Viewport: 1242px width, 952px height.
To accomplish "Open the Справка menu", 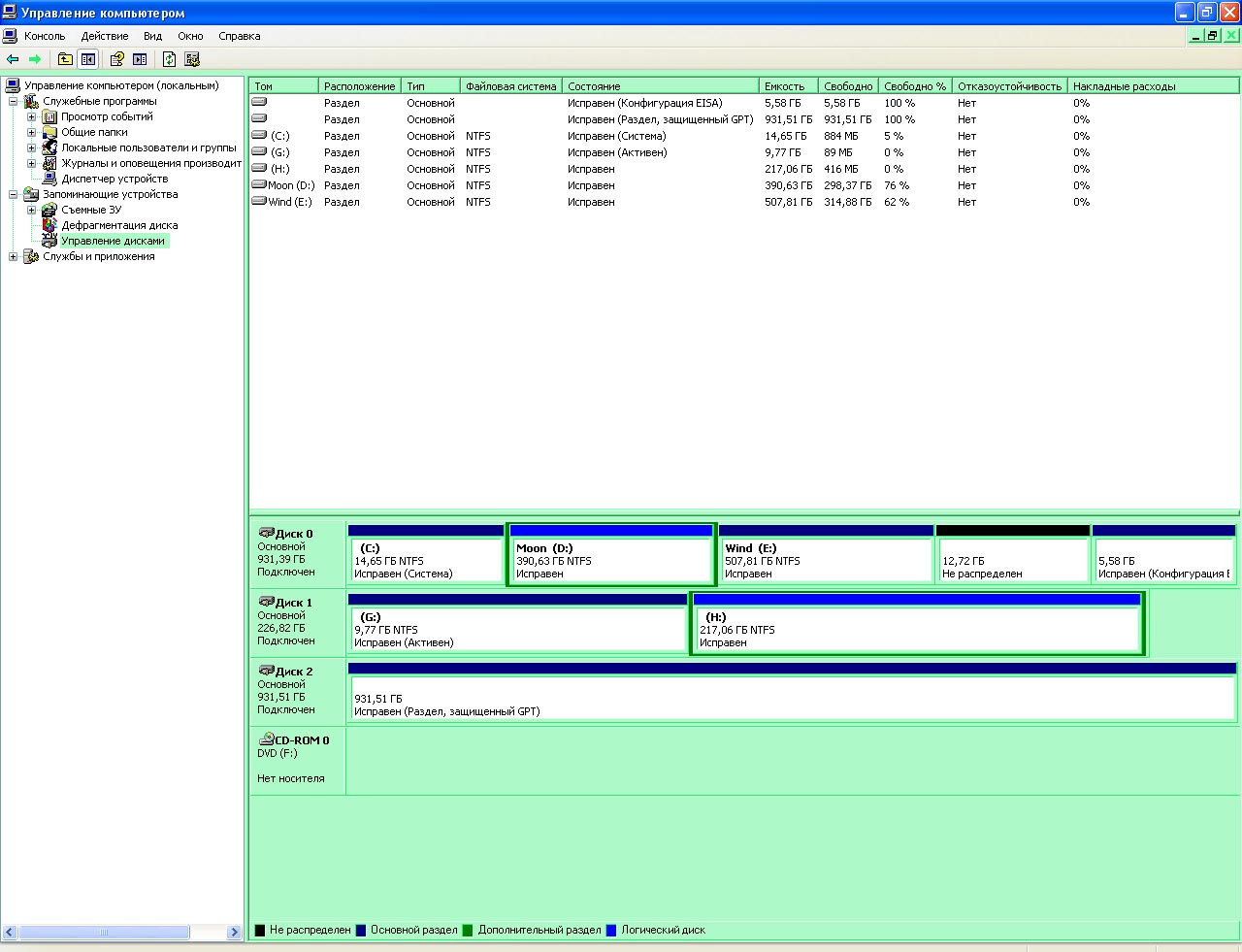I will click(239, 36).
